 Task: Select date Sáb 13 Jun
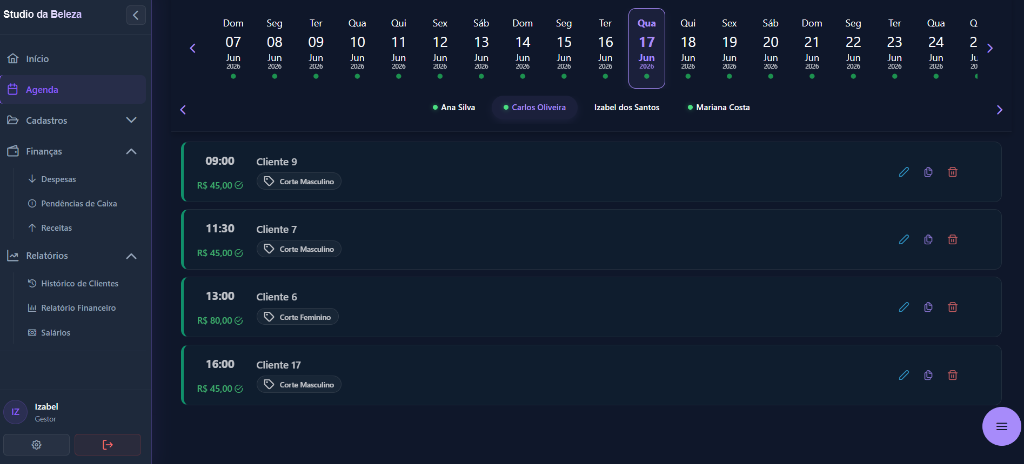[x=481, y=48]
